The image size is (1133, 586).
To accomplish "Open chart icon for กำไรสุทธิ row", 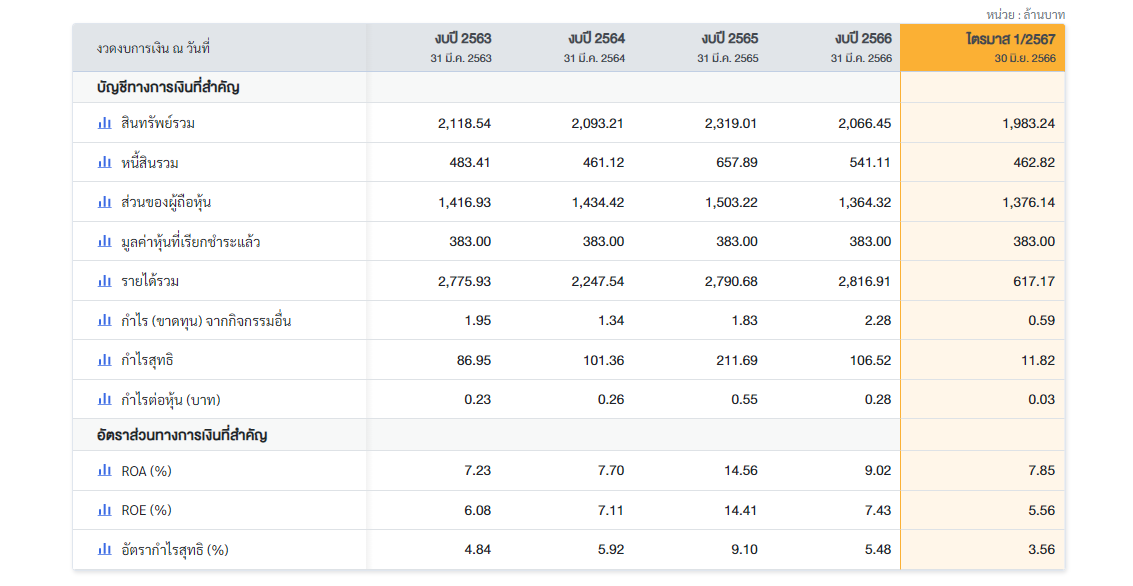I will [x=105, y=360].
